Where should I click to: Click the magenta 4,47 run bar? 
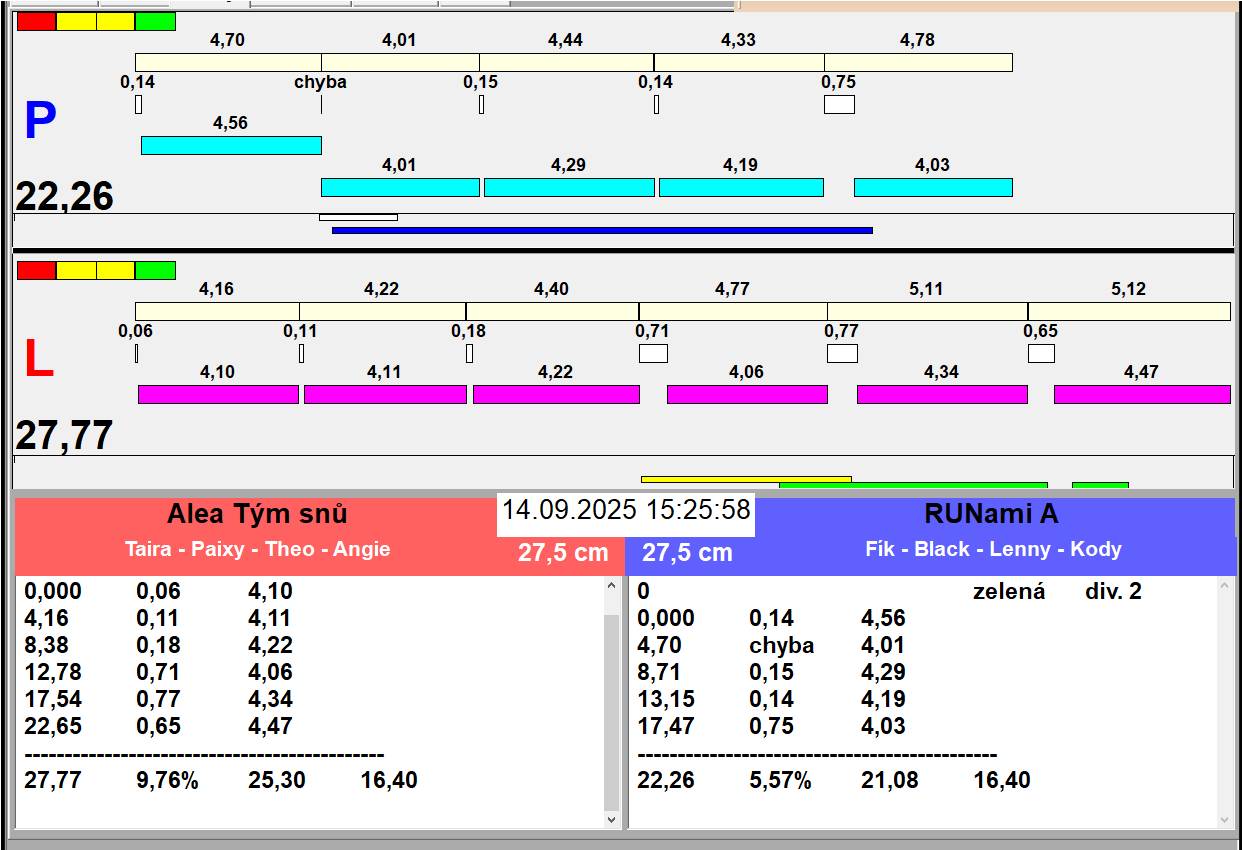(1141, 394)
